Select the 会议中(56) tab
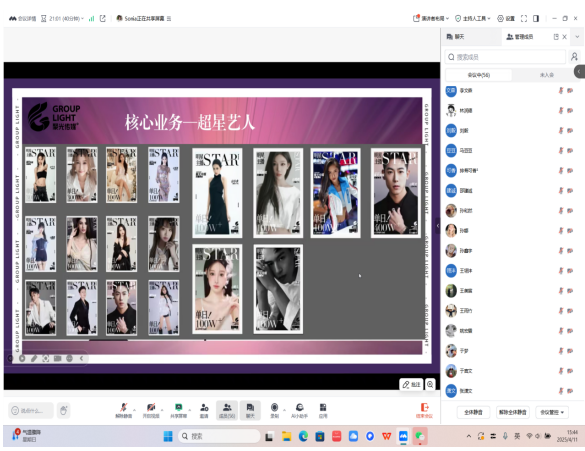The image size is (585, 451). [x=479, y=75]
